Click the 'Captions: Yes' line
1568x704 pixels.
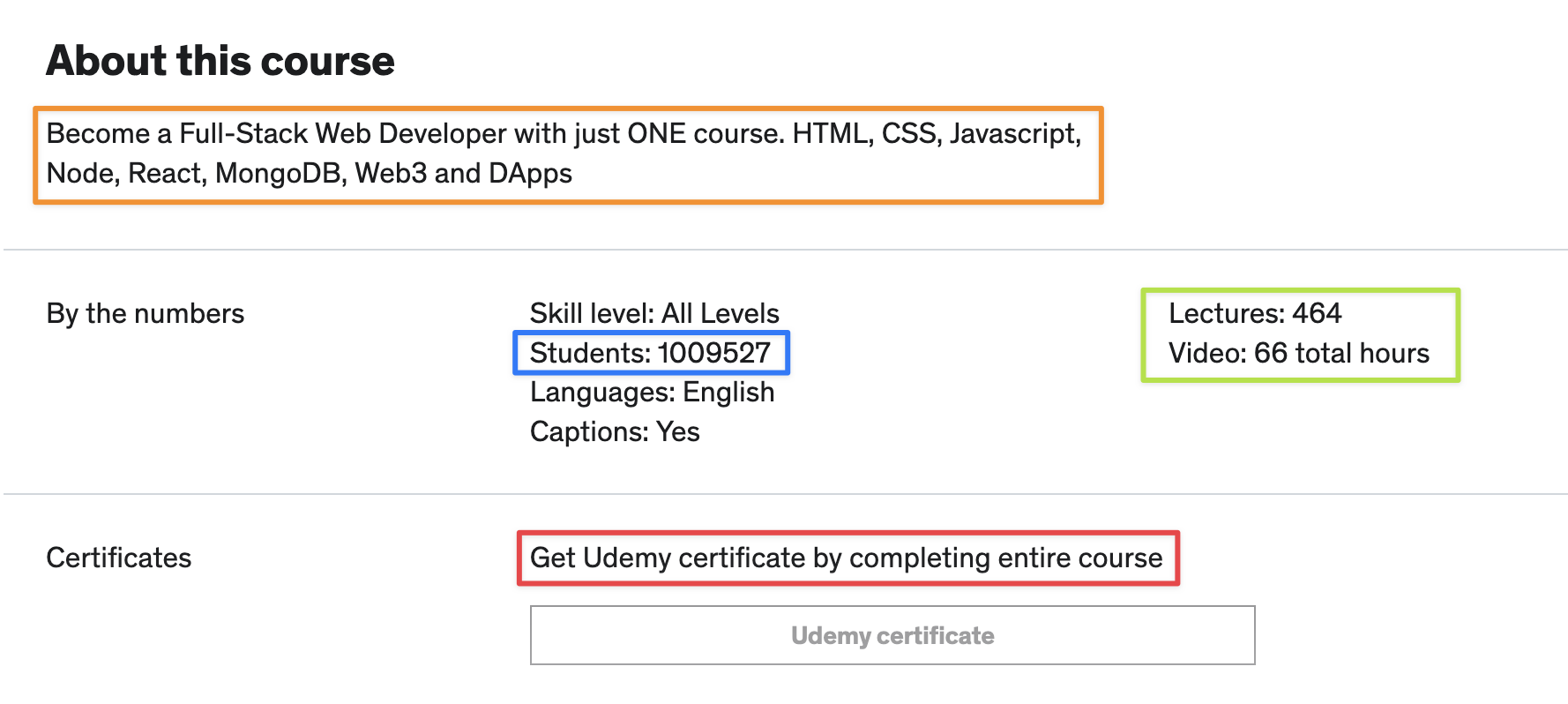pyautogui.click(x=615, y=432)
